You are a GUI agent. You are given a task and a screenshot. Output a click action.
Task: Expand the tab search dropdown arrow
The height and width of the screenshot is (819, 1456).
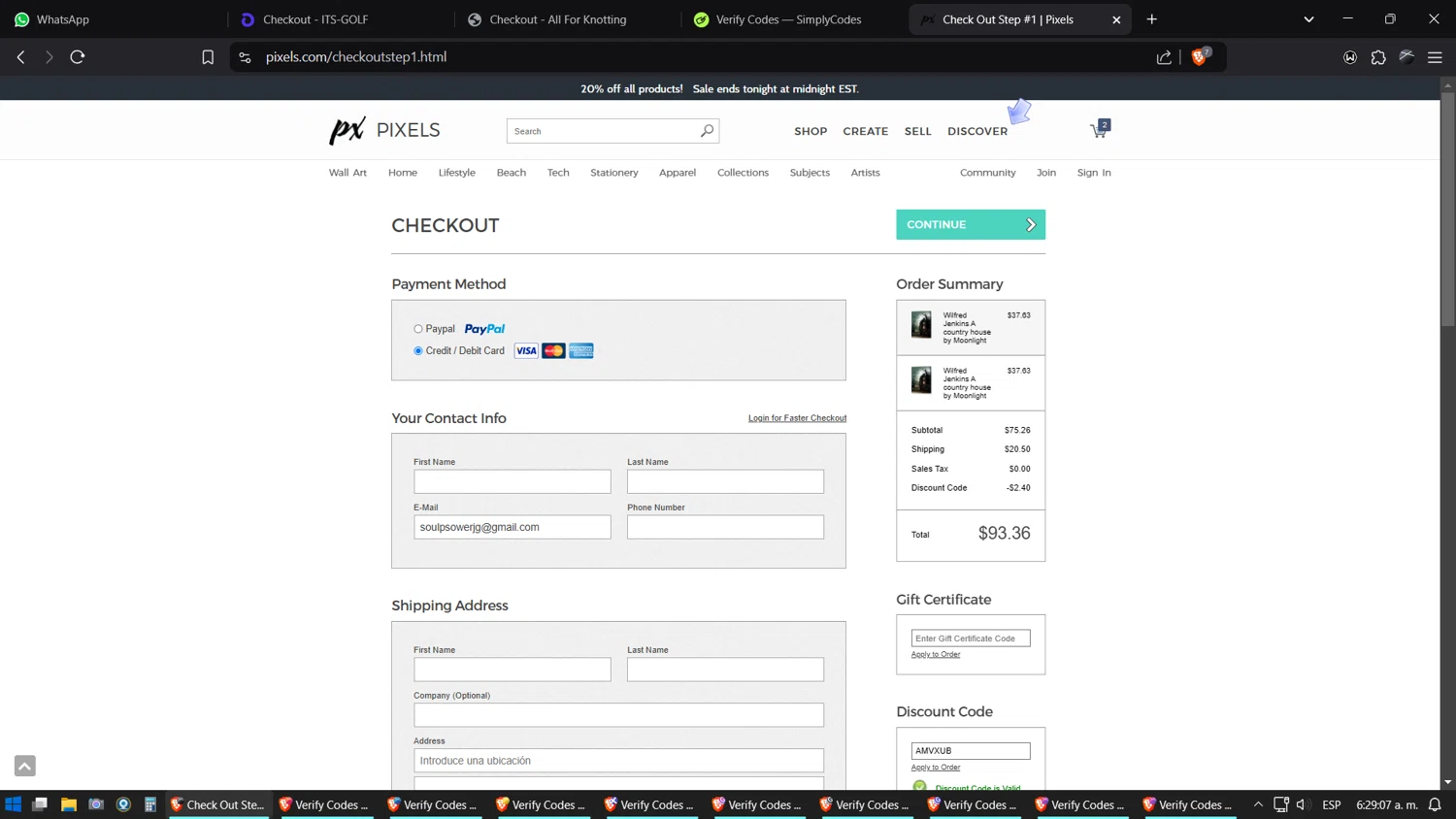click(1308, 19)
